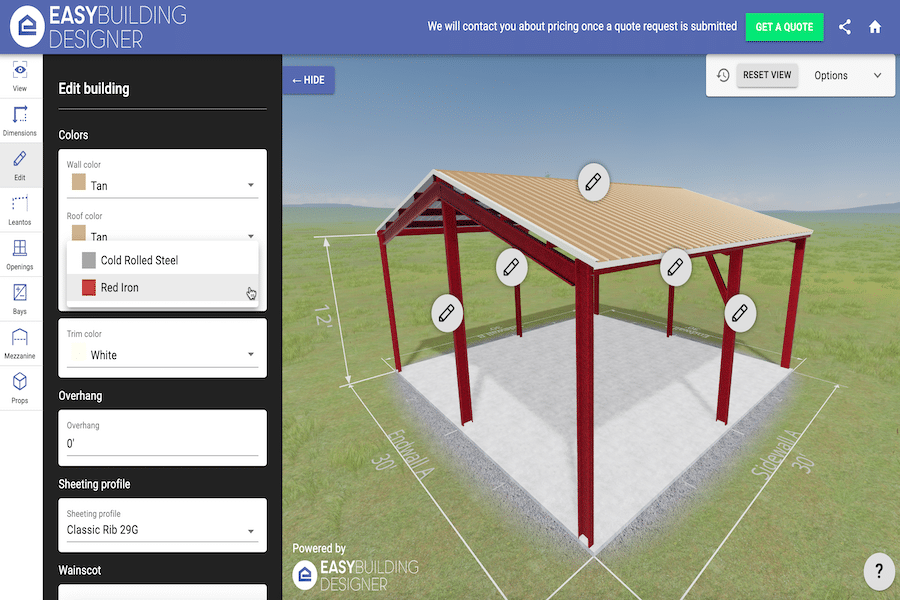Open the Bays sidebar tab

pos(20,299)
